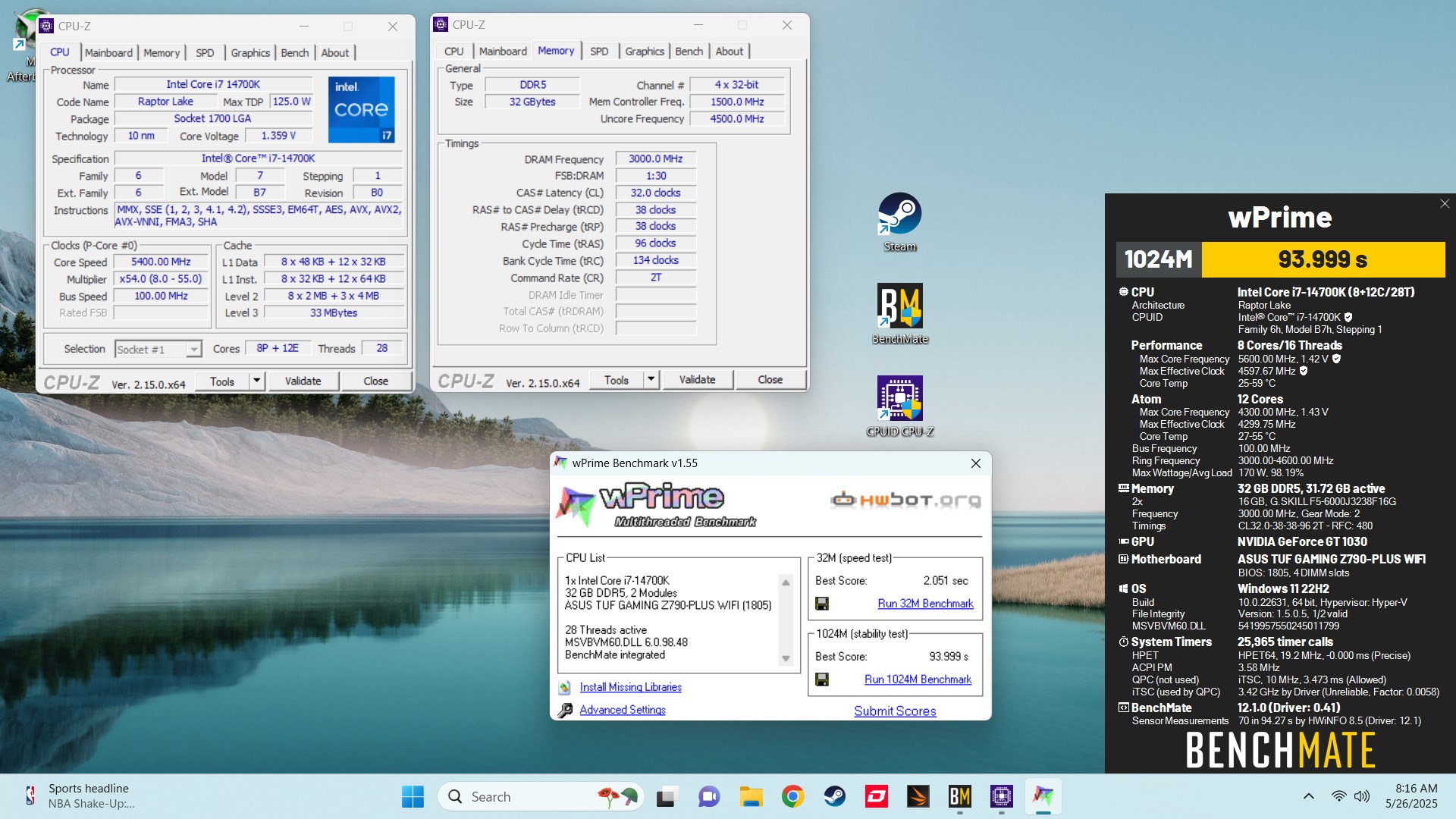The width and height of the screenshot is (1456, 819).
Task: Click the Install Missing Libraries icon
Action: click(x=564, y=687)
